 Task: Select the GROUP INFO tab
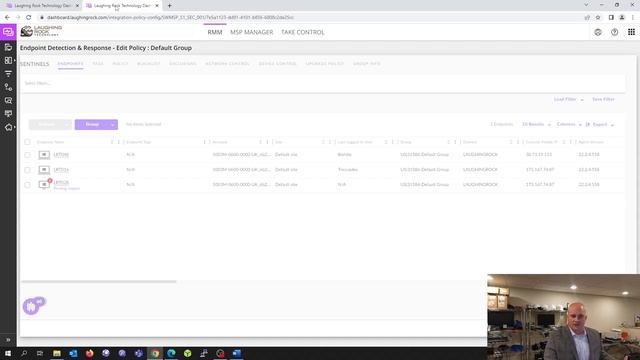coord(367,64)
